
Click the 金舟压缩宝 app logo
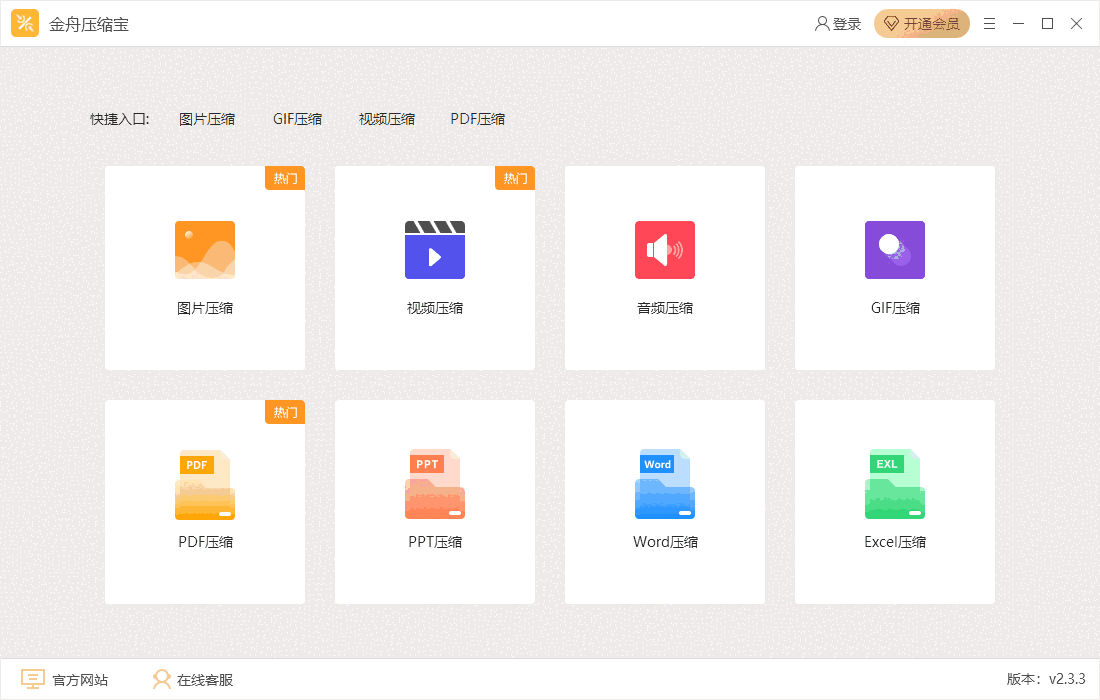click(25, 23)
